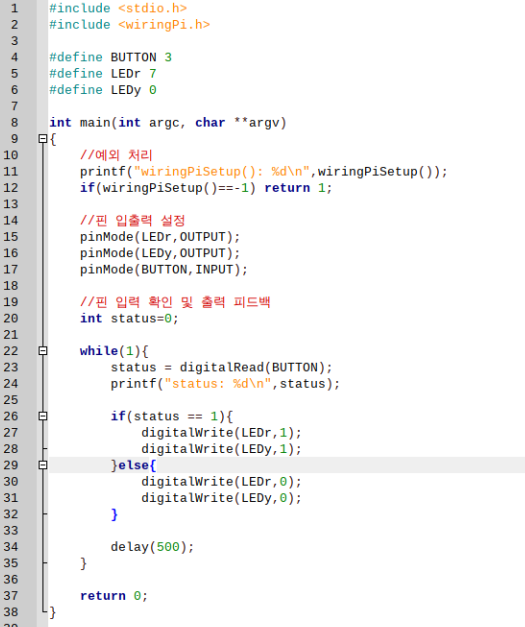Image resolution: width=525 pixels, height=627 pixels.
Task: Collapse the else block fold at line 29
Action: [x=43, y=465]
